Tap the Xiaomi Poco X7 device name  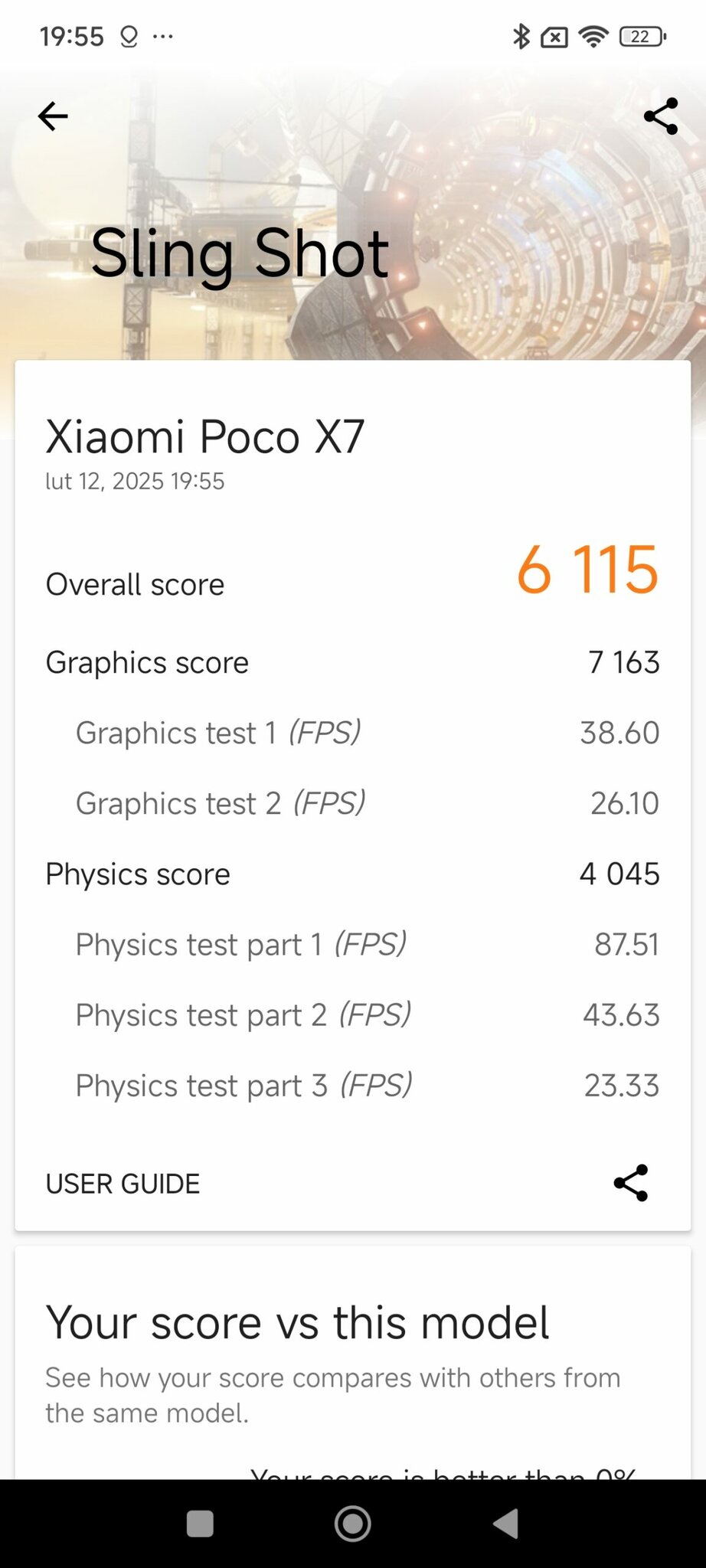tap(204, 437)
